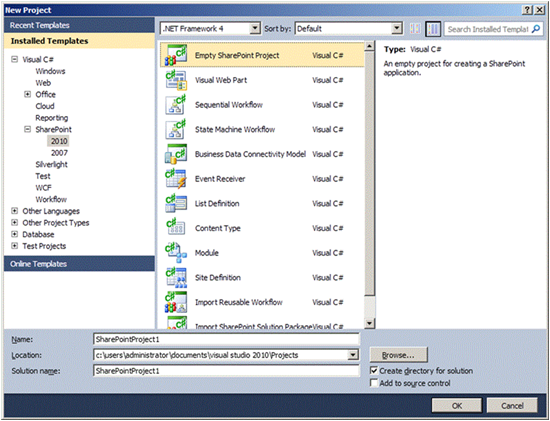Click the template list scroll down arrow
Screen dimensions: 550x421
point(369,323)
